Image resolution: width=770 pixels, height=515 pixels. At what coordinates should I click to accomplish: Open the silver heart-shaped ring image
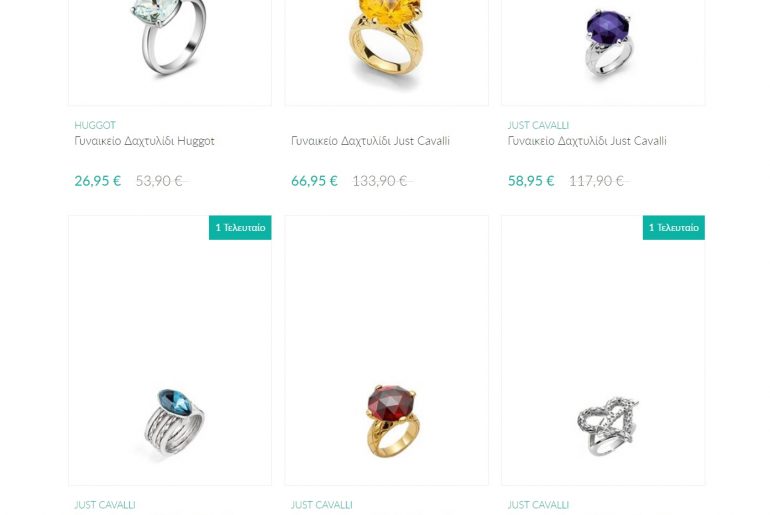(x=603, y=350)
